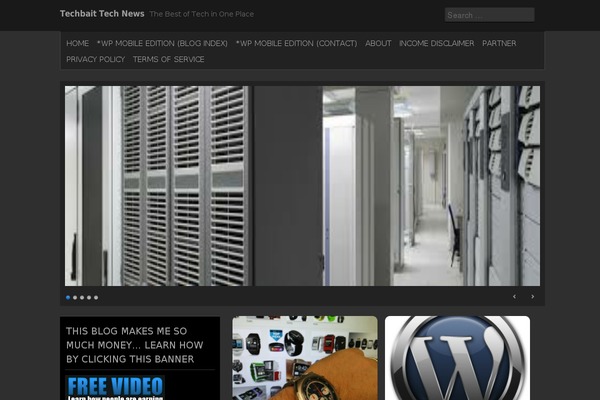Select the fourth slider pagination dot

coord(89,297)
